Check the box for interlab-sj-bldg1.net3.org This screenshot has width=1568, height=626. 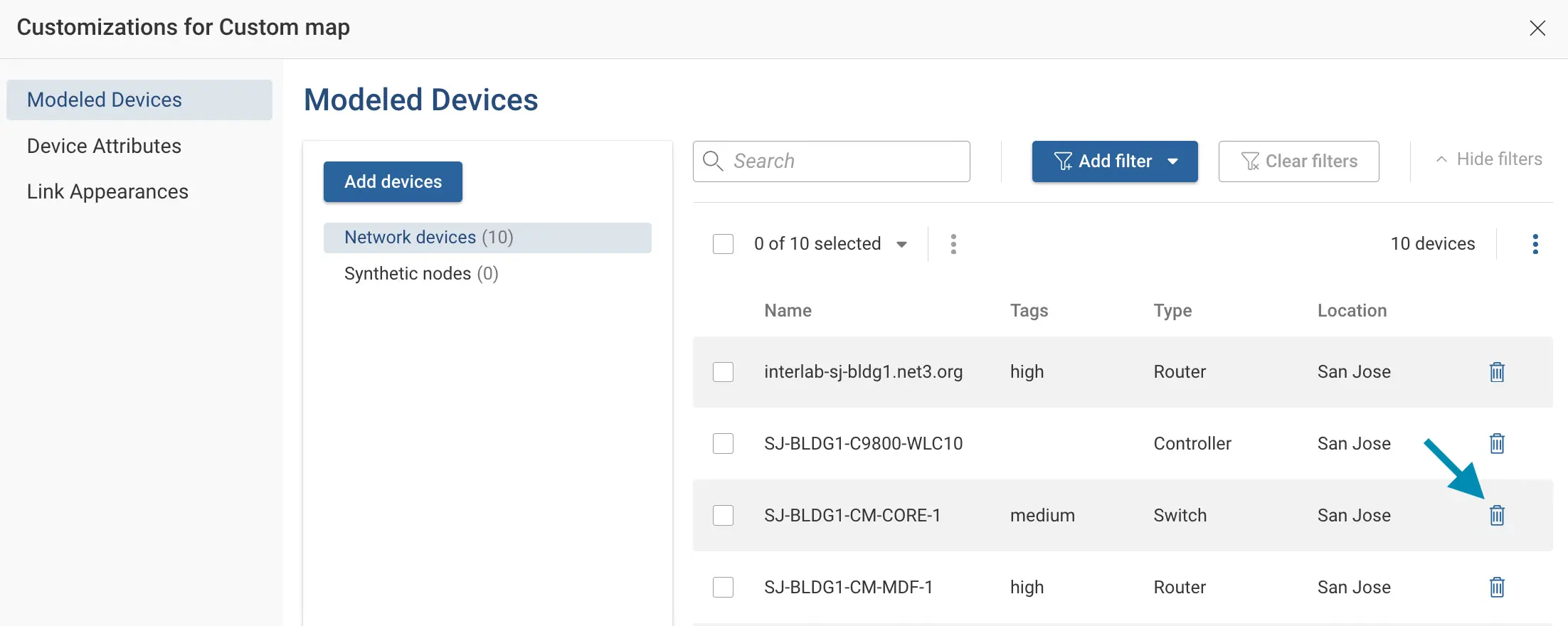723,372
